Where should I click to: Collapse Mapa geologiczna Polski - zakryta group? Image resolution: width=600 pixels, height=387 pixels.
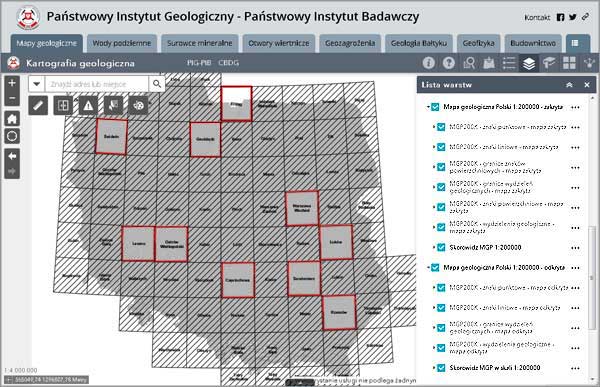click(x=428, y=107)
